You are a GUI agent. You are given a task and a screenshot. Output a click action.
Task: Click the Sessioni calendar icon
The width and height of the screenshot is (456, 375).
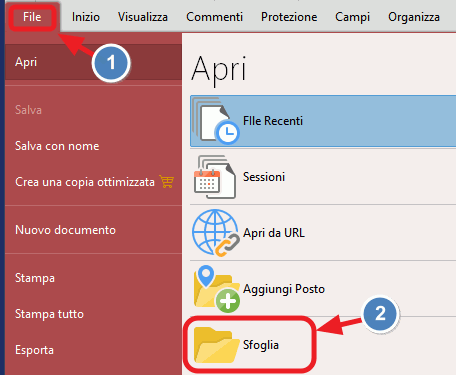pyautogui.click(x=215, y=177)
